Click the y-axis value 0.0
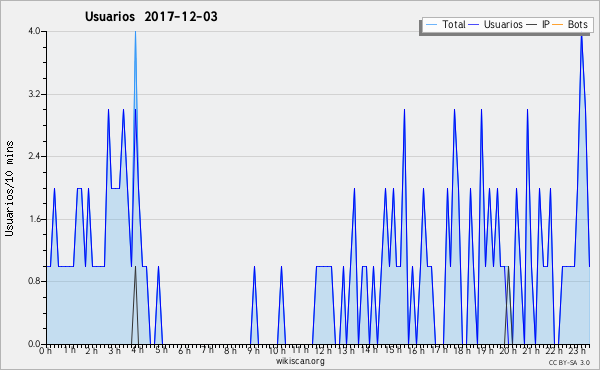This screenshot has height=370, width=600. [x=34, y=344]
